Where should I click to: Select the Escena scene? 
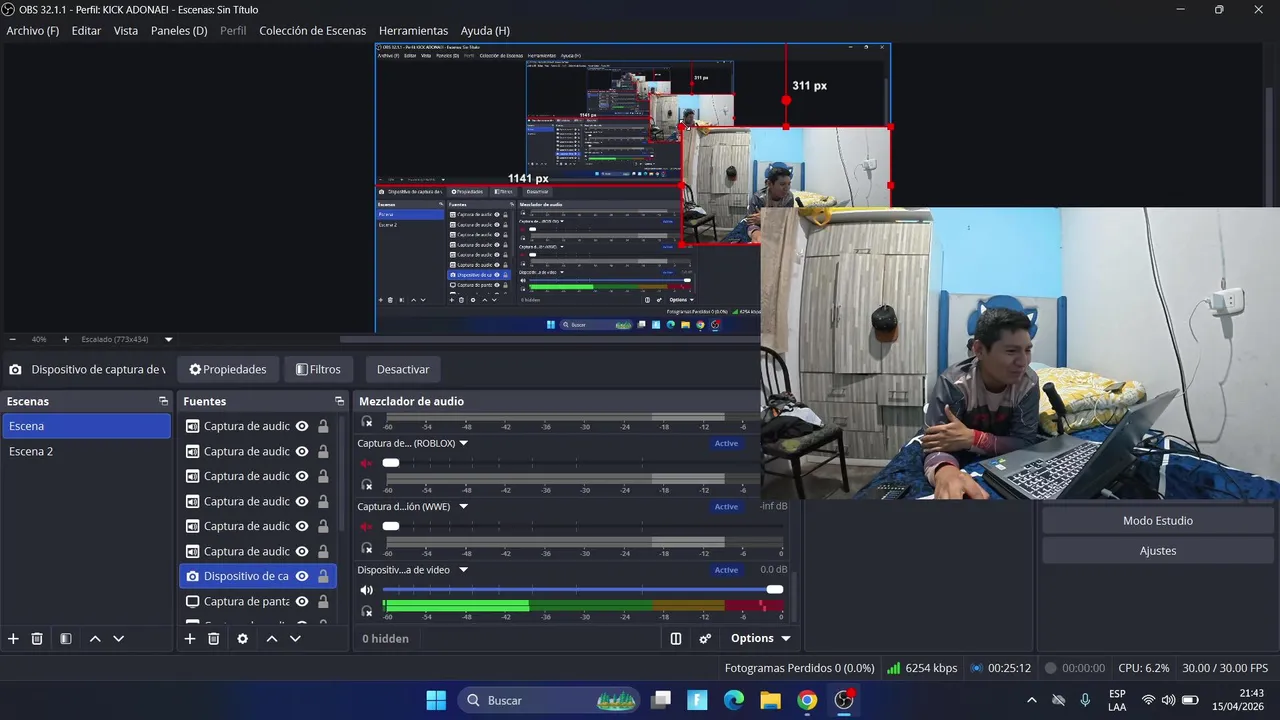tap(87, 426)
